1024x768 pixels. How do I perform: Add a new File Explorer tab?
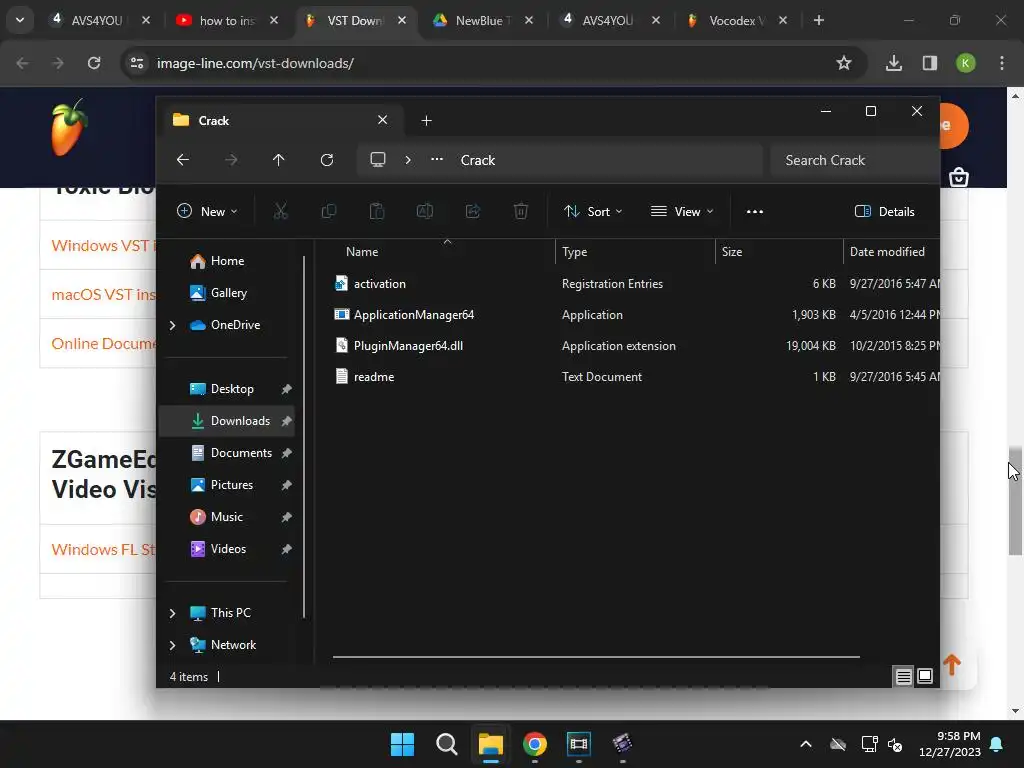(426, 120)
